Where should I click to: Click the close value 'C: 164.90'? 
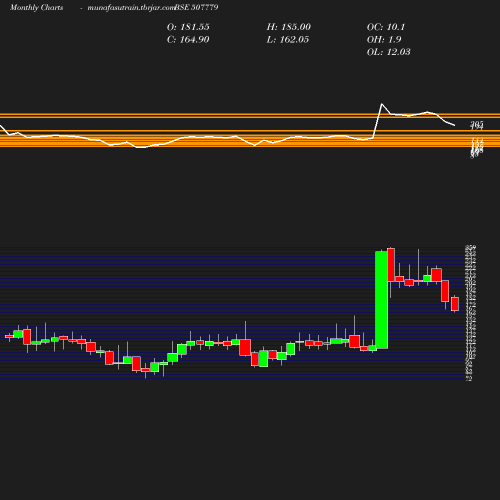pyautogui.click(x=188, y=40)
